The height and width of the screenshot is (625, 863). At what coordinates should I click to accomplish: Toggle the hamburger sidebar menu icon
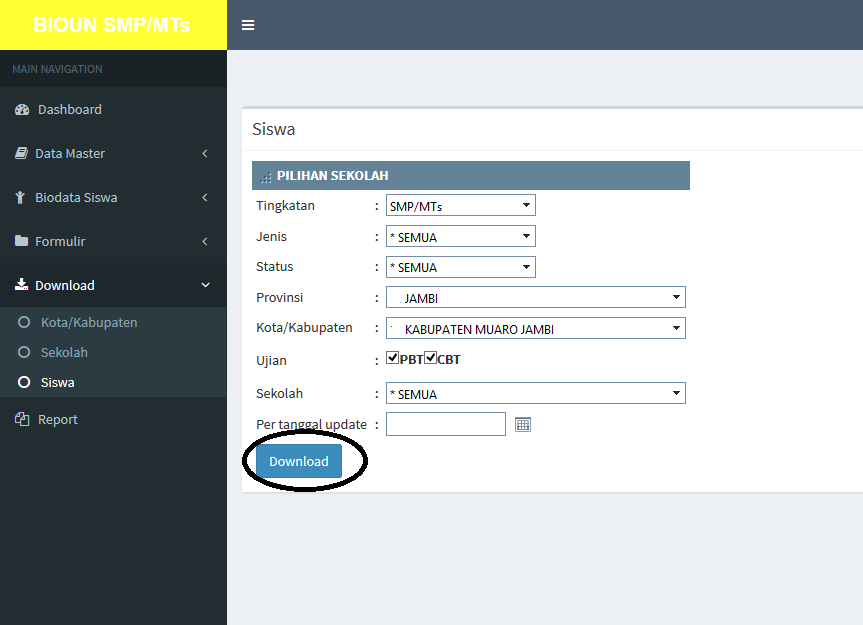(x=248, y=25)
